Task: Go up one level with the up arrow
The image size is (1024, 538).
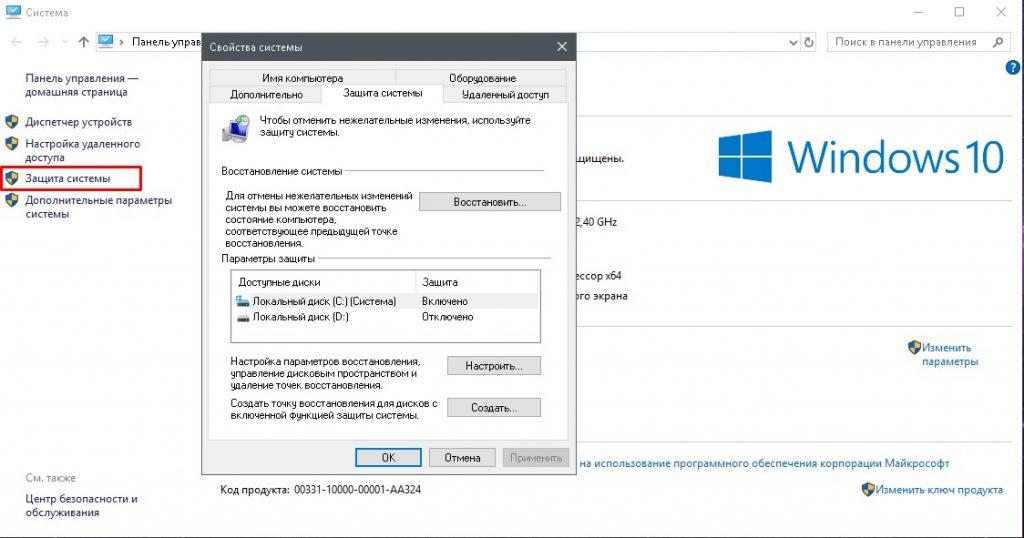Action: [x=84, y=42]
